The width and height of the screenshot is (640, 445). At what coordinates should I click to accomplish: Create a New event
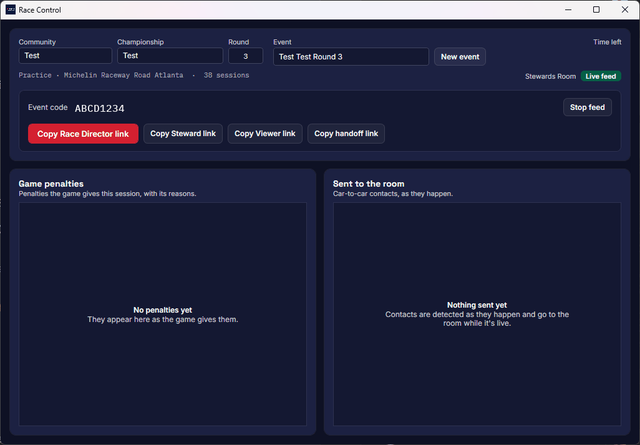(460, 57)
